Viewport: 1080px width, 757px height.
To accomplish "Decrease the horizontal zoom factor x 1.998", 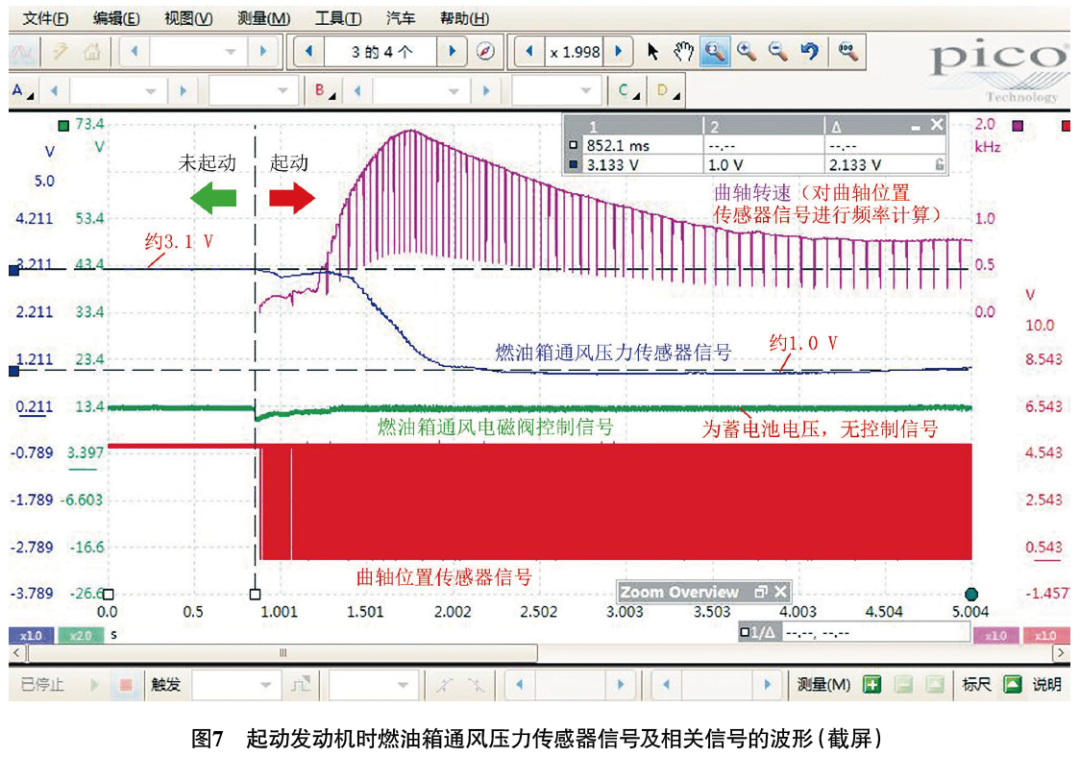I will tap(529, 51).
